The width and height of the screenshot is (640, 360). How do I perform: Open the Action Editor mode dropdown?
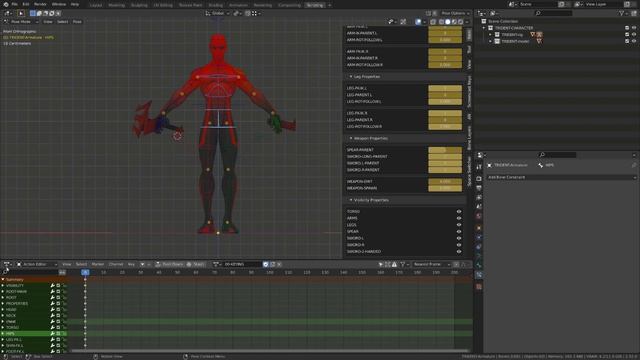(37, 264)
